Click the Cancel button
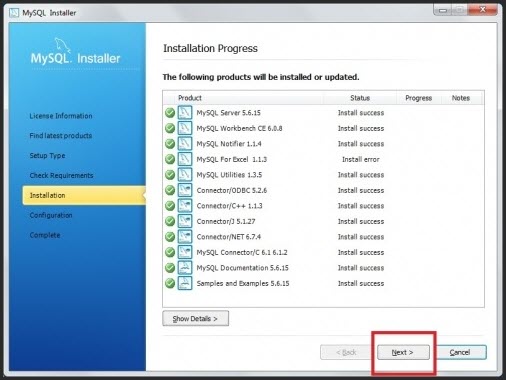This screenshot has width=506, height=380. click(x=460, y=352)
